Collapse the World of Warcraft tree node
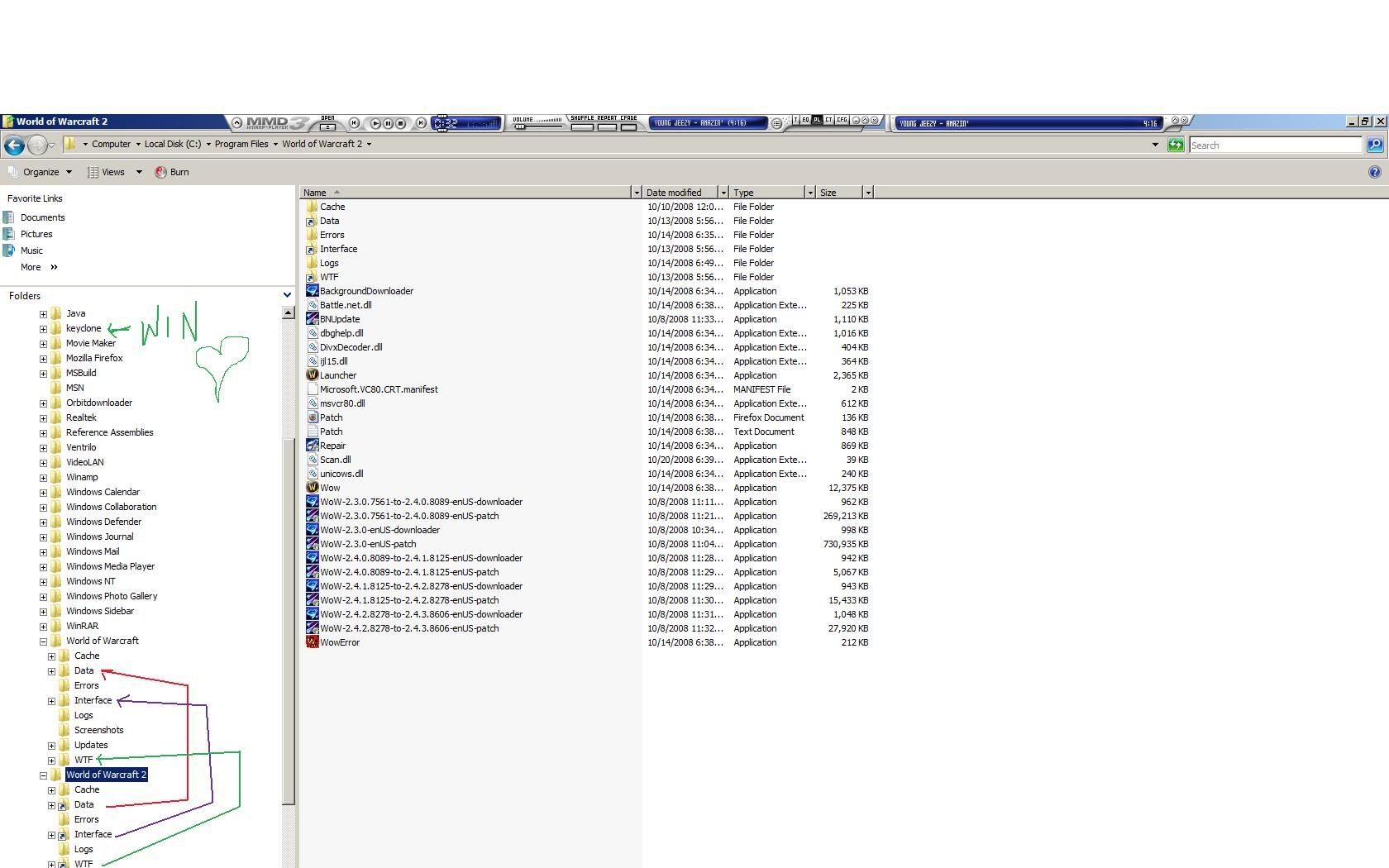The width and height of the screenshot is (1389, 868). coord(43,641)
